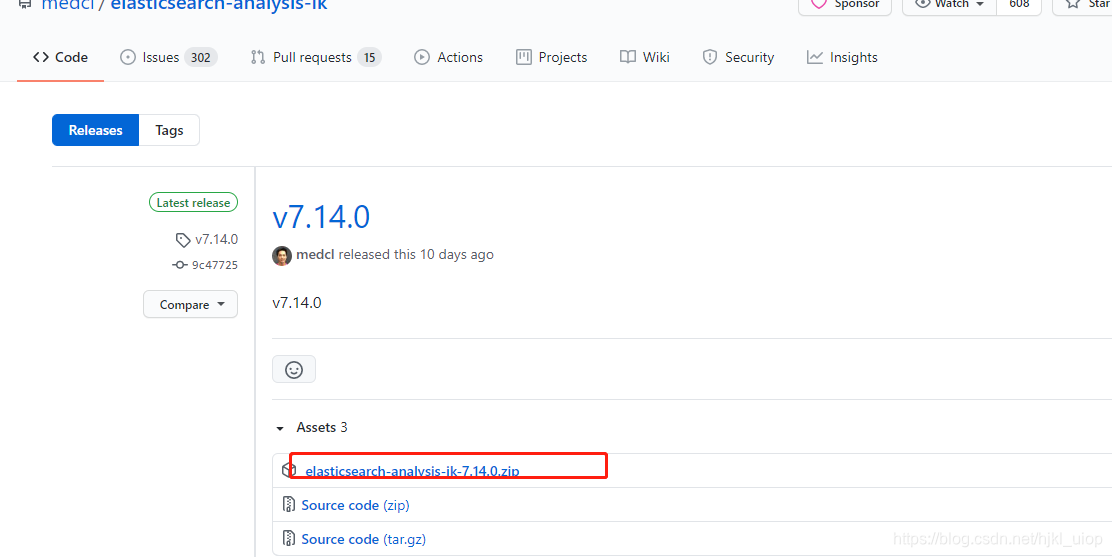
Task: Open commit 9c47725
Action: (215, 265)
